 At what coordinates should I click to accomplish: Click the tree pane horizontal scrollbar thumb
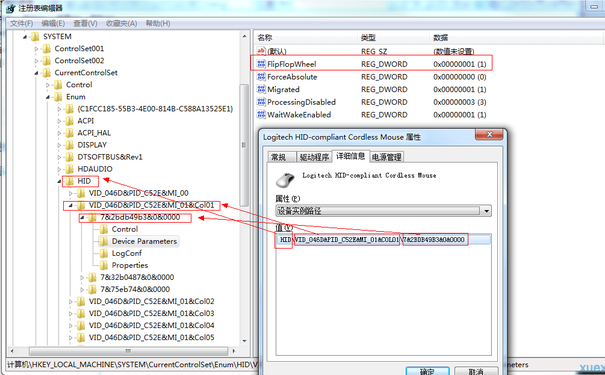[128, 351]
